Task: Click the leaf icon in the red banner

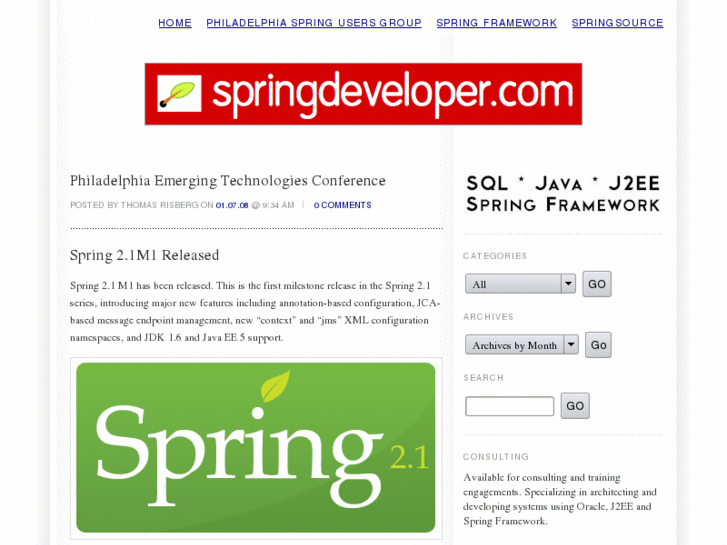Action: [x=179, y=94]
